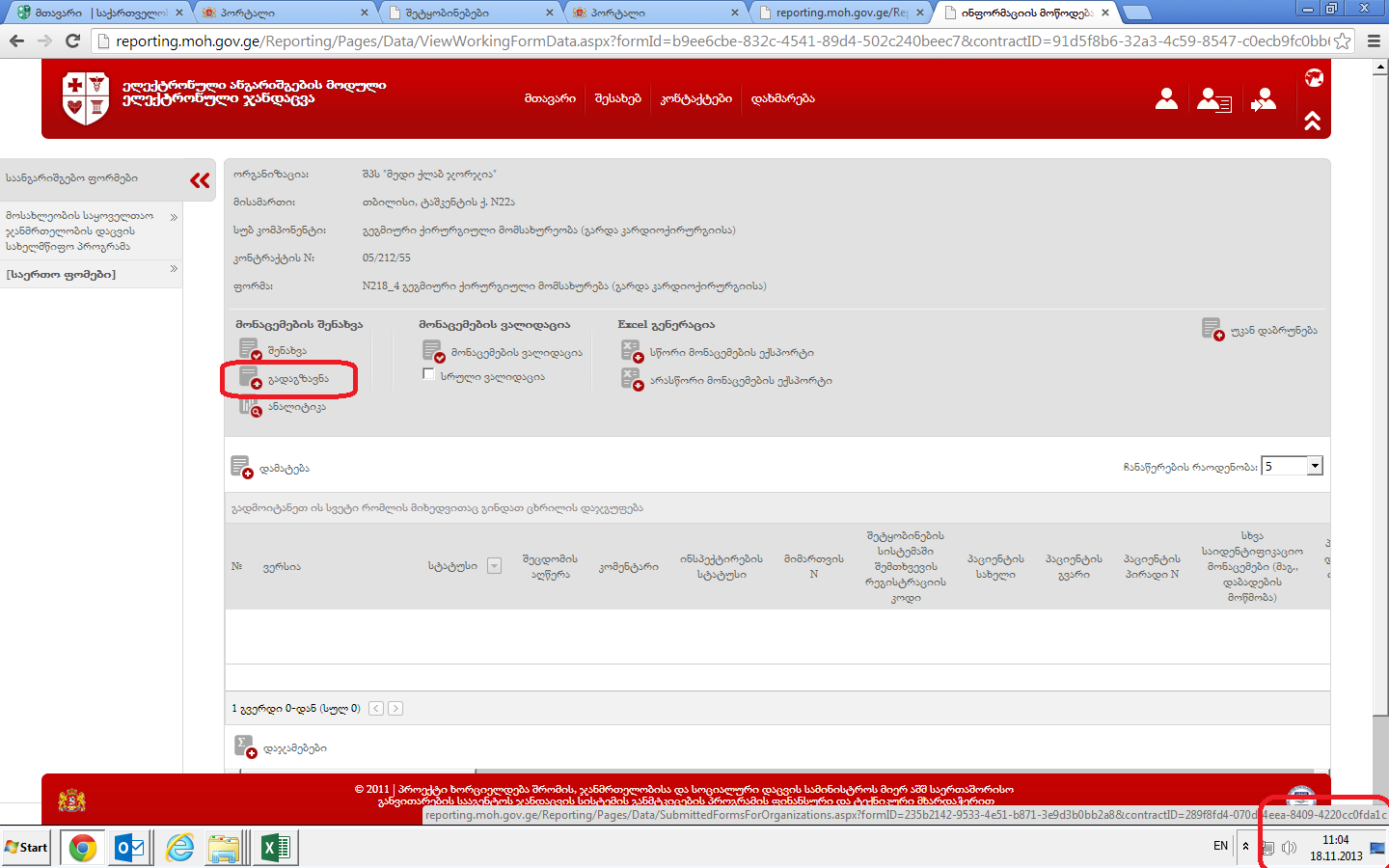Open the დახმარება help menu
Screen dimensions: 1389x868
pos(782,98)
